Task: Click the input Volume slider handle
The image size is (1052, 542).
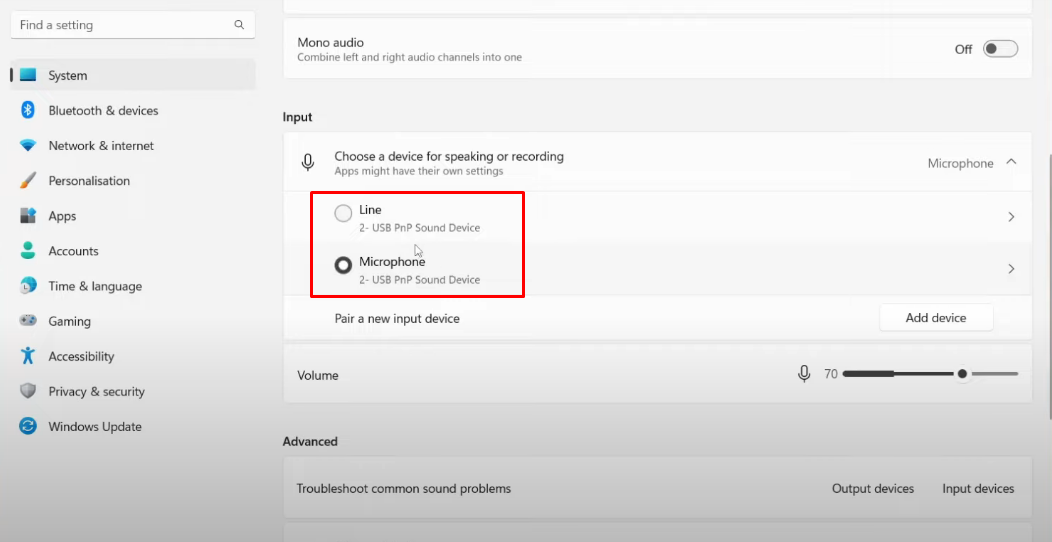Action: coord(962,374)
